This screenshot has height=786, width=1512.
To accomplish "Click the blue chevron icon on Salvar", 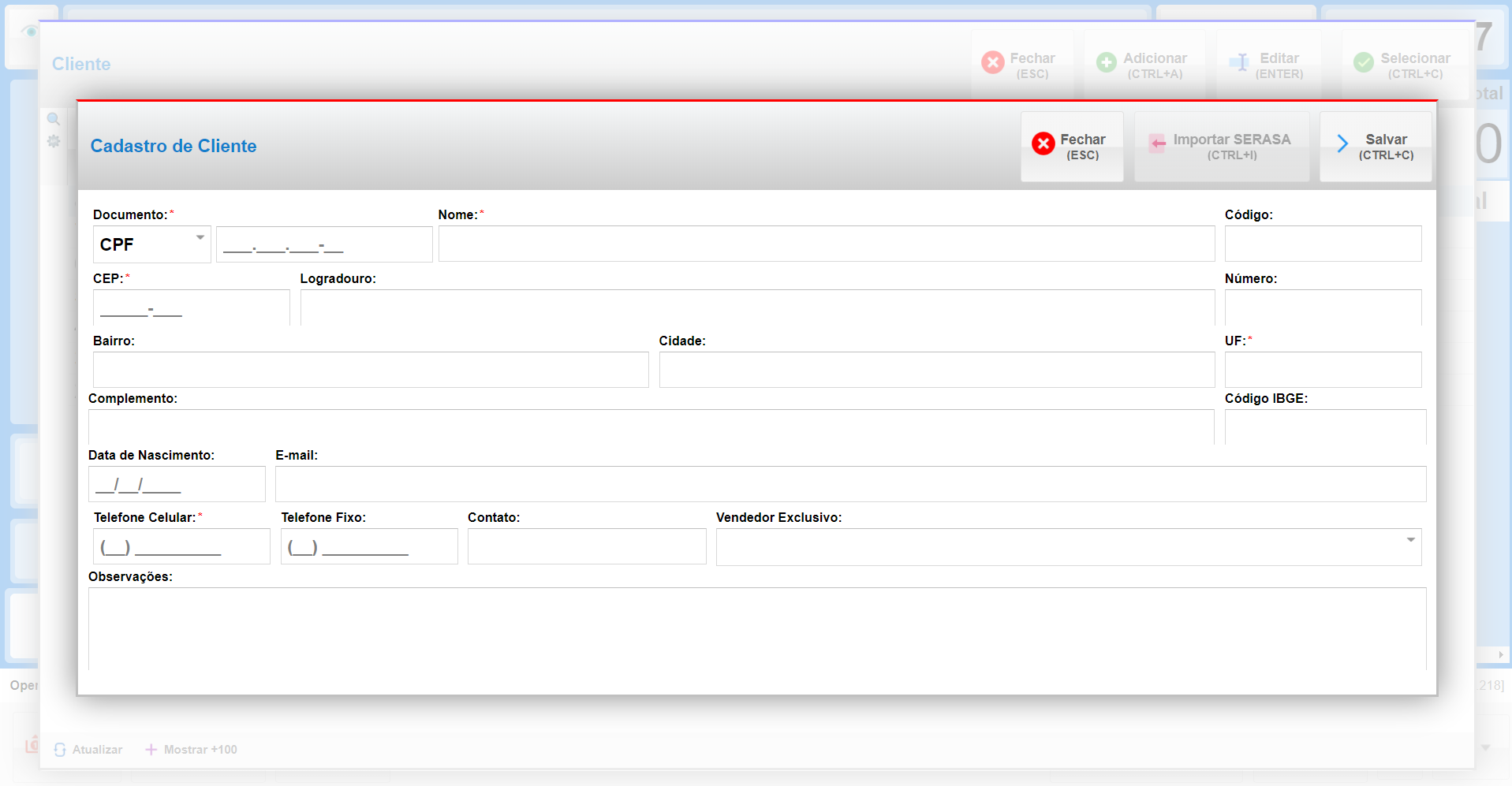I will pos(1342,143).
